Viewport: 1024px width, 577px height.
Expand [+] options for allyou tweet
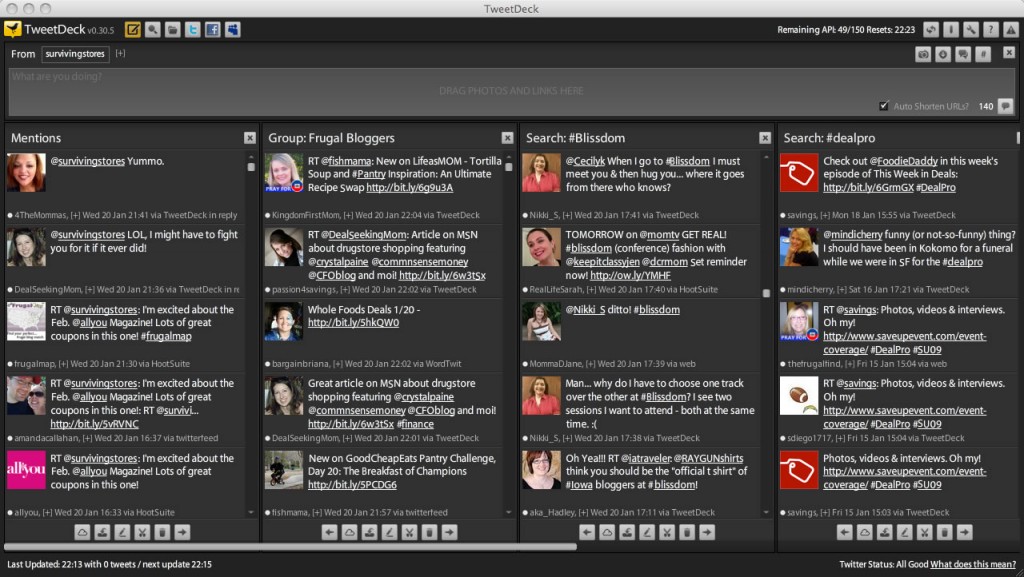coord(48,512)
